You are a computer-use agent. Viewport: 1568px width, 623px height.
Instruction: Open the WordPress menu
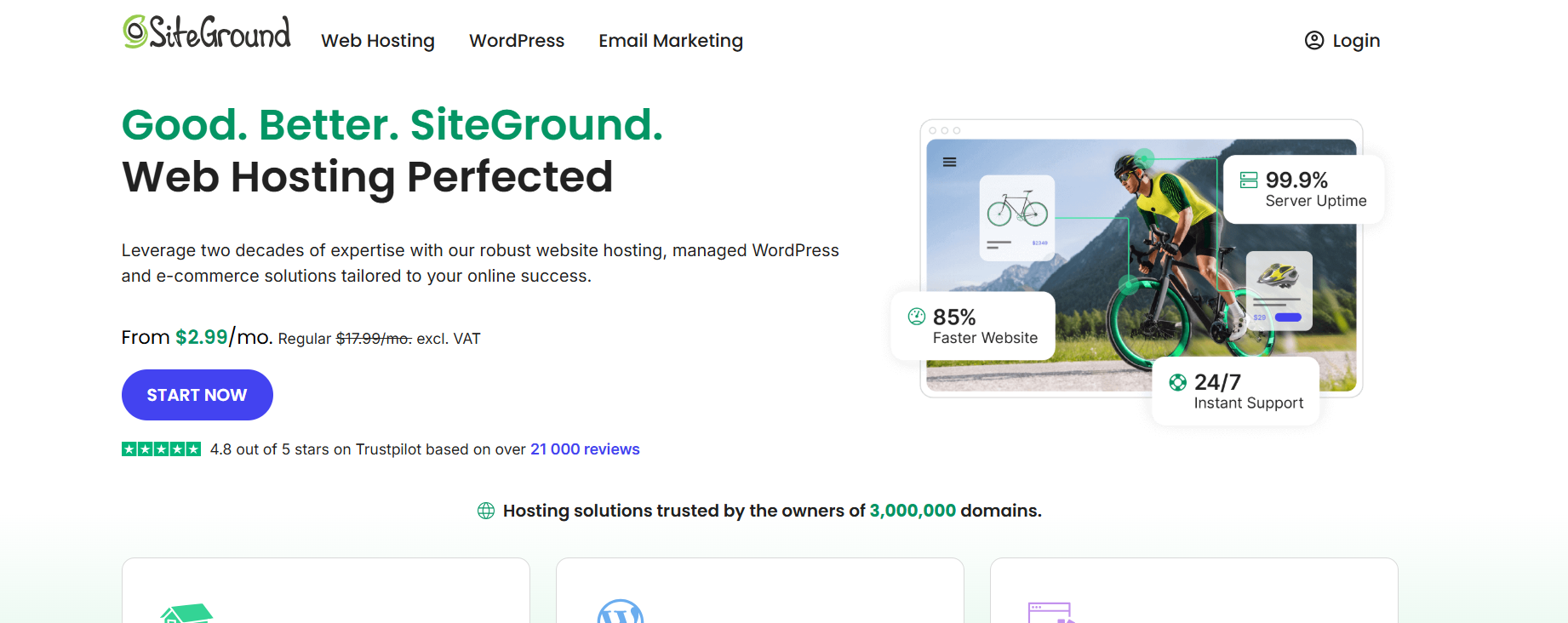(517, 41)
